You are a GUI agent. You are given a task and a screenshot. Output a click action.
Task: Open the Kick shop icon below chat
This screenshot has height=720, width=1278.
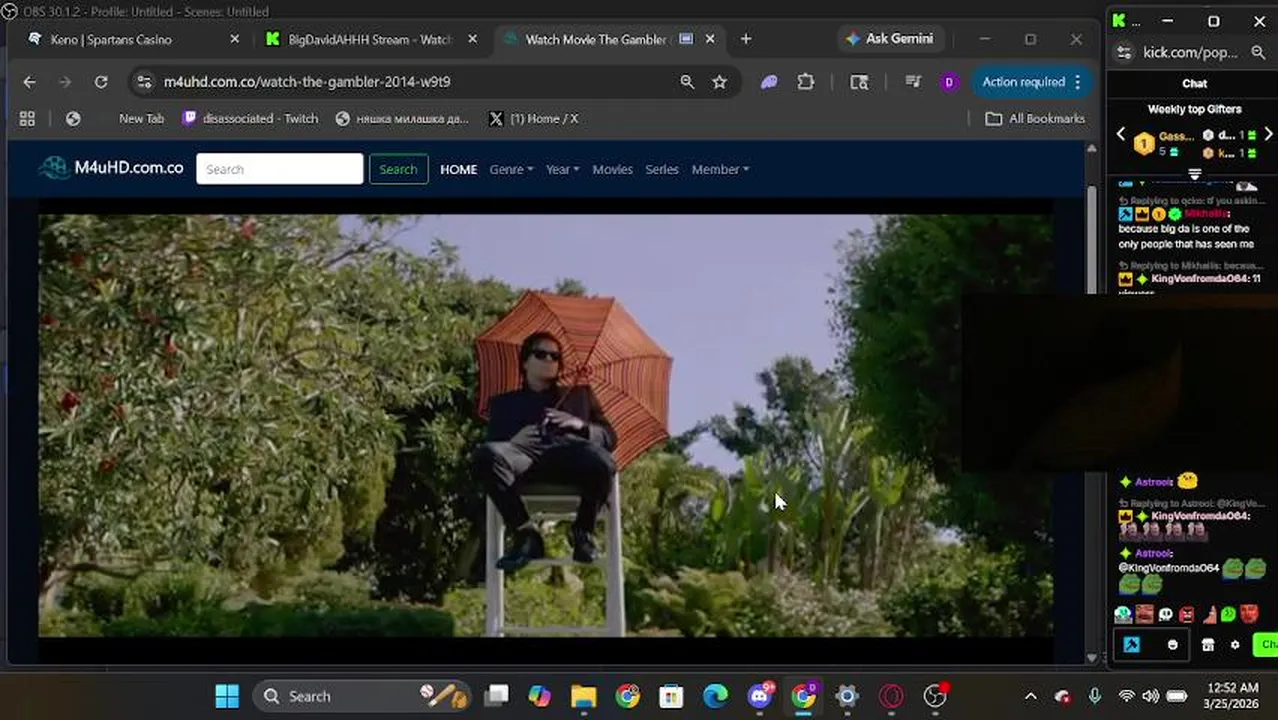point(1208,645)
